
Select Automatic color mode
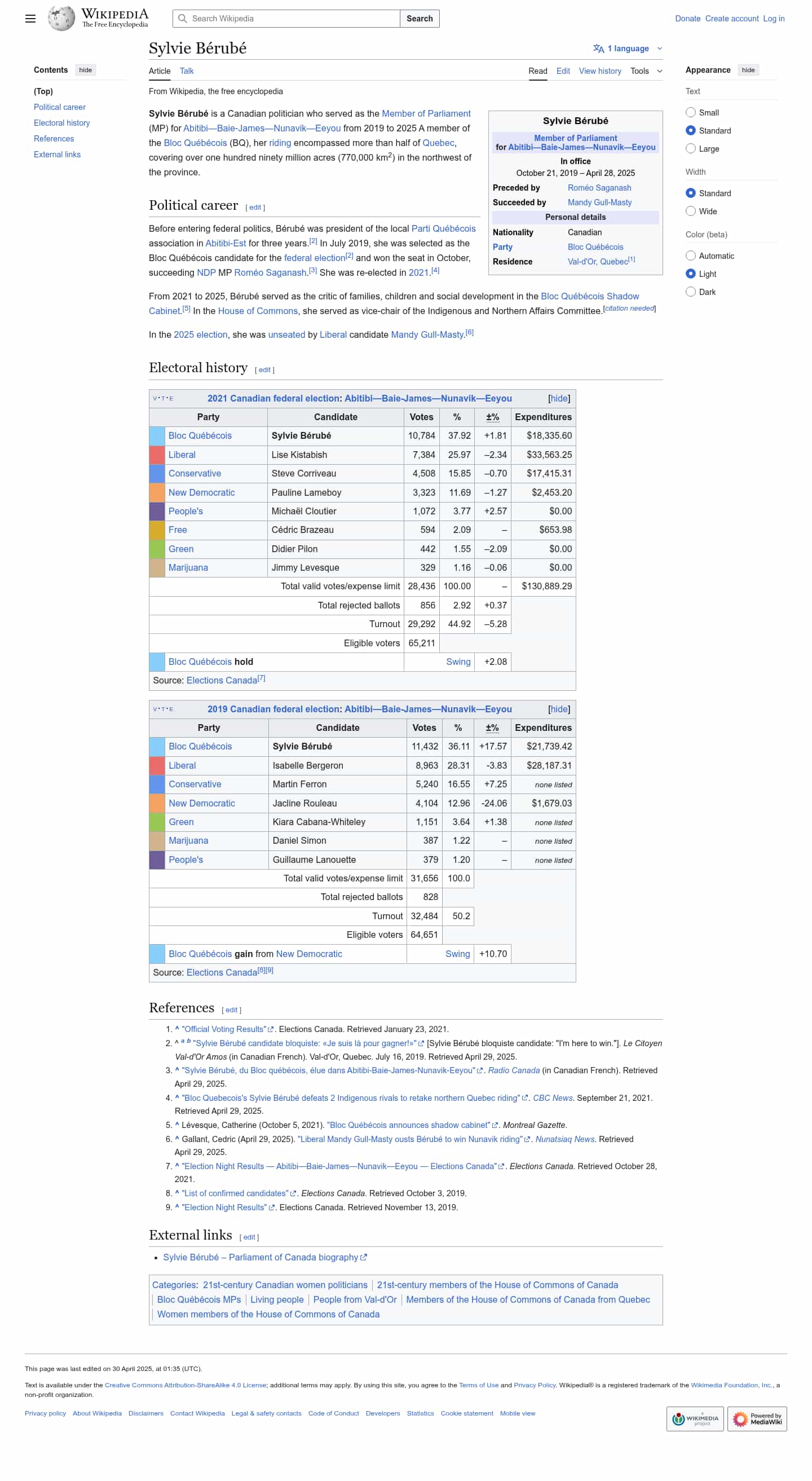[691, 256]
